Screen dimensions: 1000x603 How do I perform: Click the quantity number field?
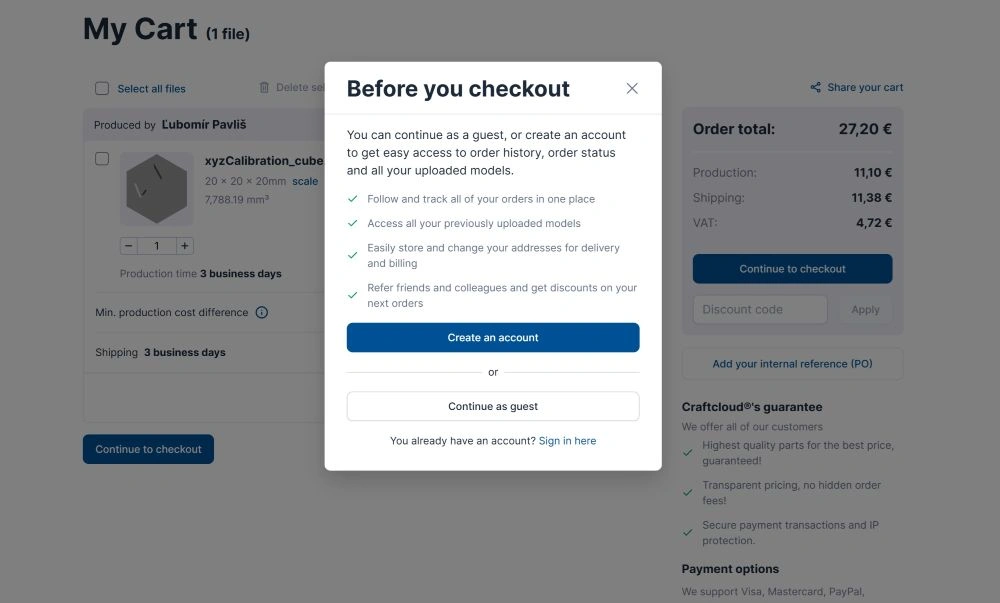click(157, 246)
